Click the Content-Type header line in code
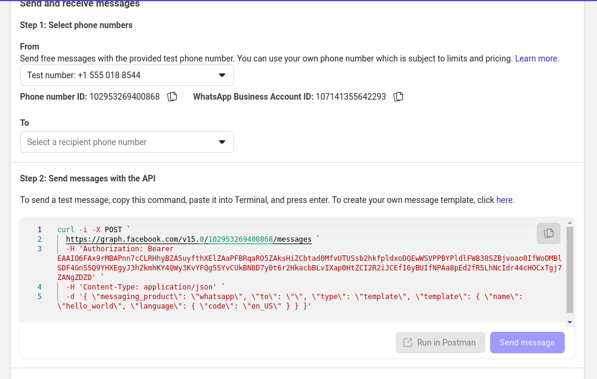Viewport: 597px width, 379px height. pos(141,287)
